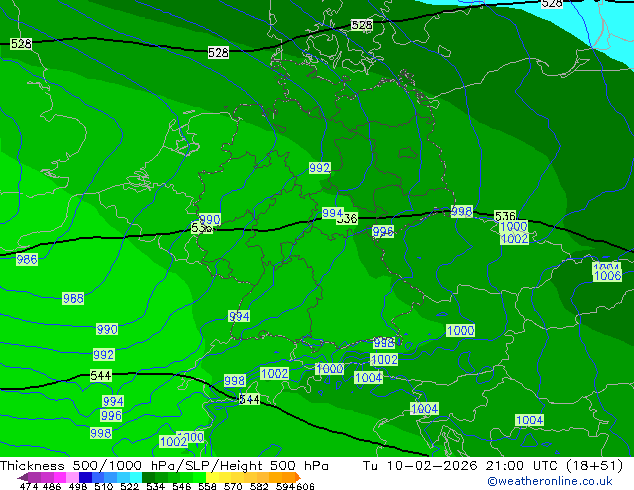Image resolution: width=634 pixels, height=490 pixels.
Task: Click the forecast time 'Tu 10-02-2026 21:00 UTC (18+51)'
Action: pos(493,466)
